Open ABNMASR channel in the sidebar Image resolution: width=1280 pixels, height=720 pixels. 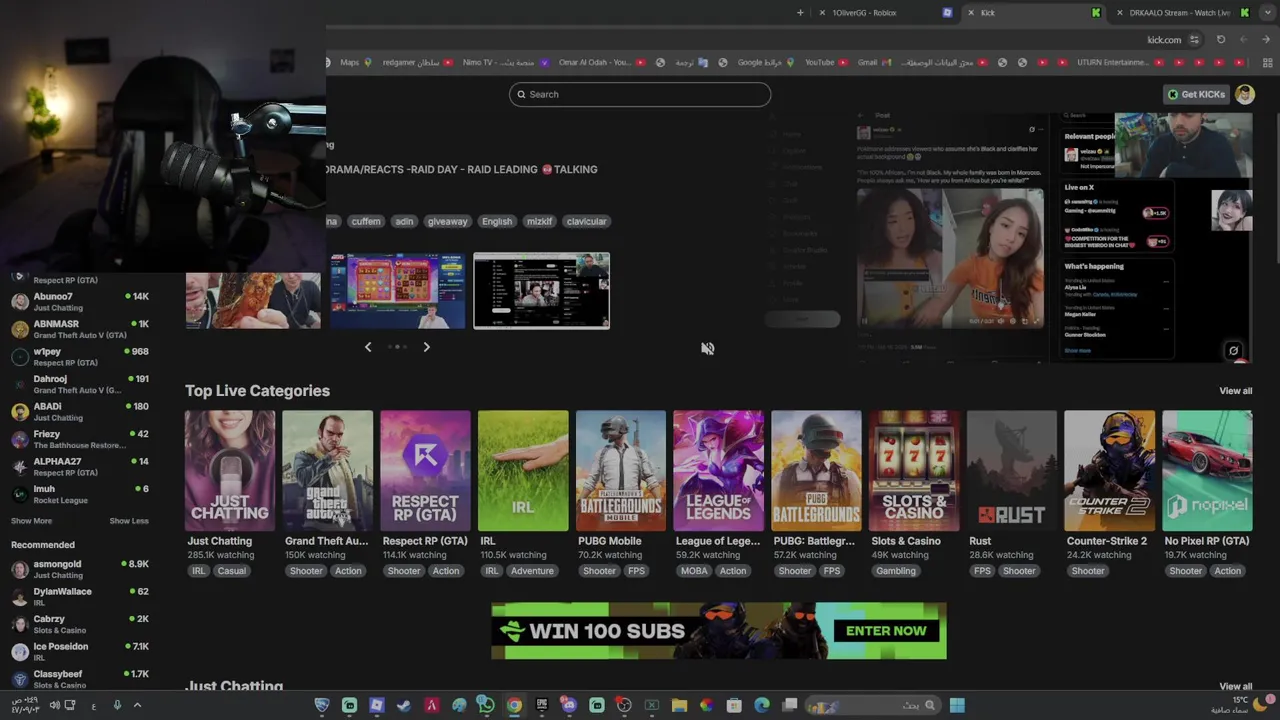pyautogui.click(x=80, y=329)
